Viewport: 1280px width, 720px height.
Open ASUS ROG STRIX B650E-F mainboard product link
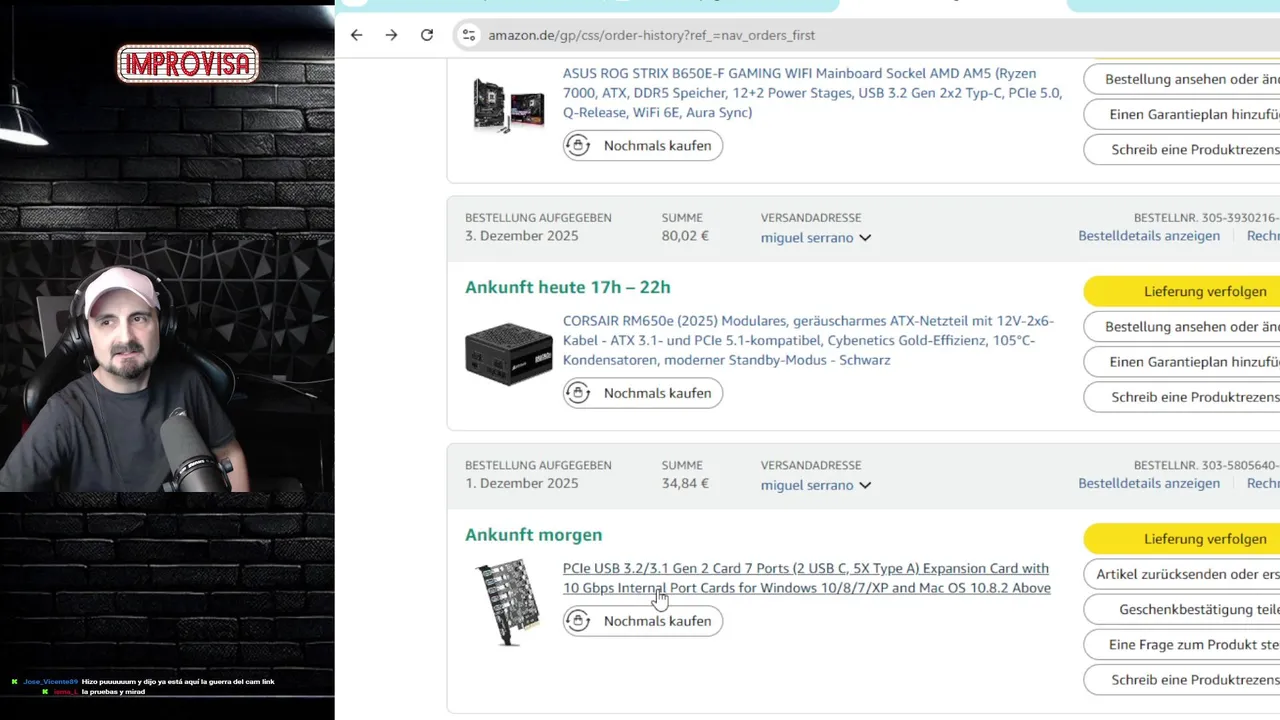(x=812, y=93)
